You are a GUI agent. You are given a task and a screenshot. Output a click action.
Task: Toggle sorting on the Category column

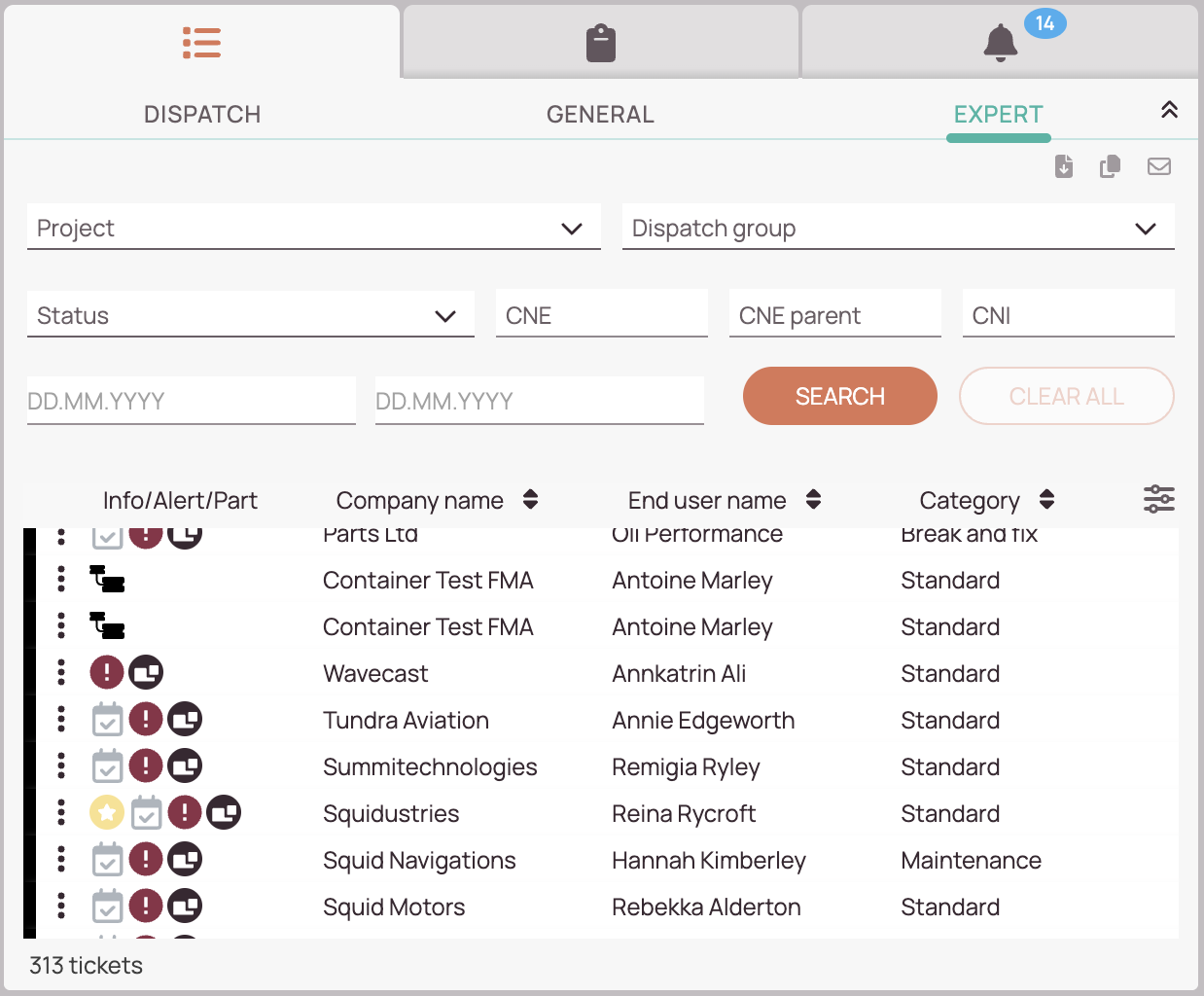point(1046,499)
